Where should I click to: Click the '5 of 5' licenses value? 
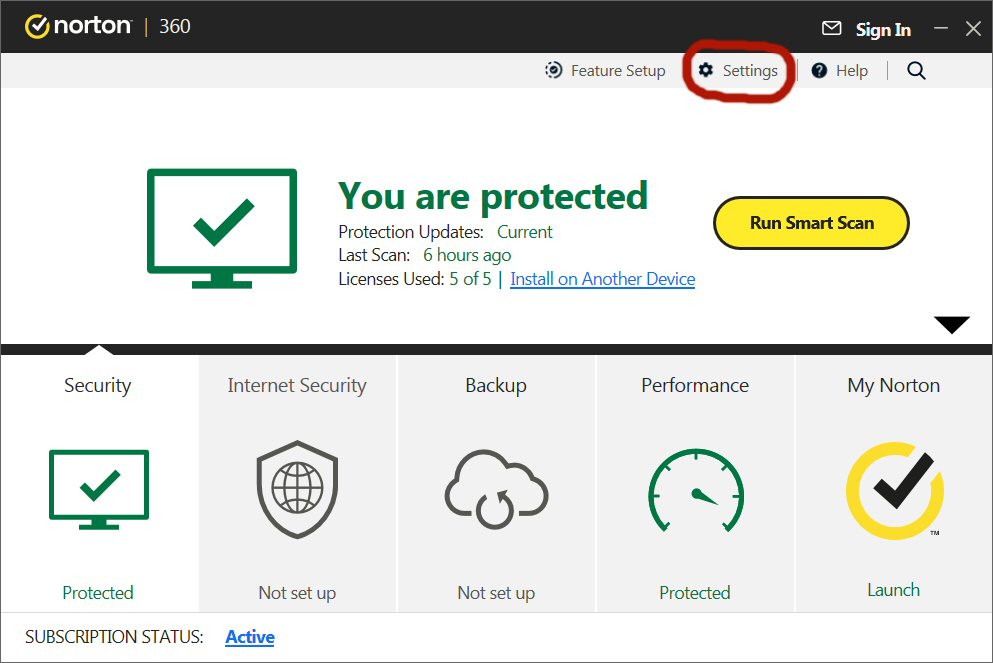coord(470,279)
